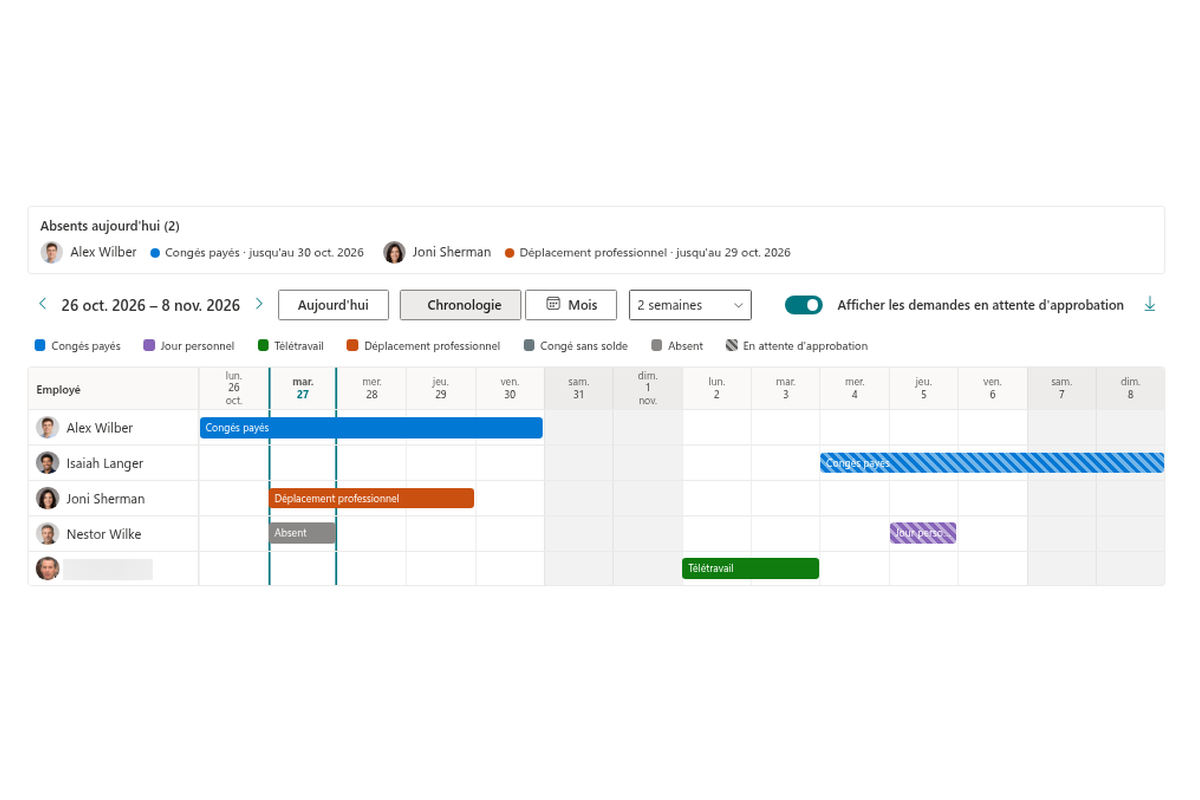Toggle pending approval requests display
The width and height of the screenshot is (1200, 800).
804,305
